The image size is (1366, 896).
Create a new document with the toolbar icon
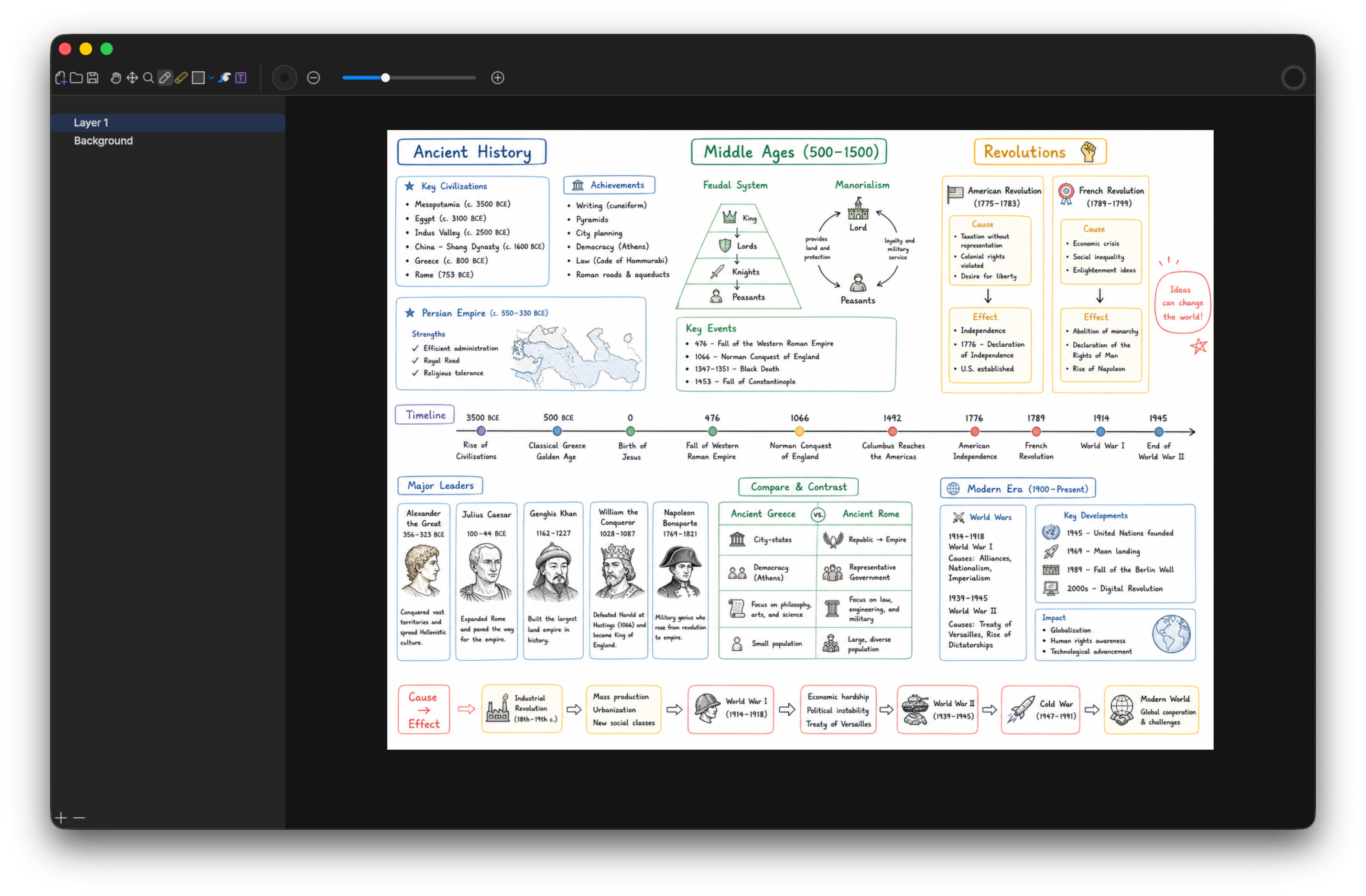click(61, 78)
